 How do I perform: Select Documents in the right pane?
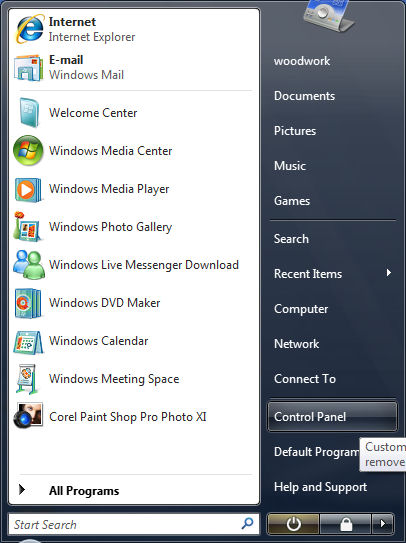(304, 96)
